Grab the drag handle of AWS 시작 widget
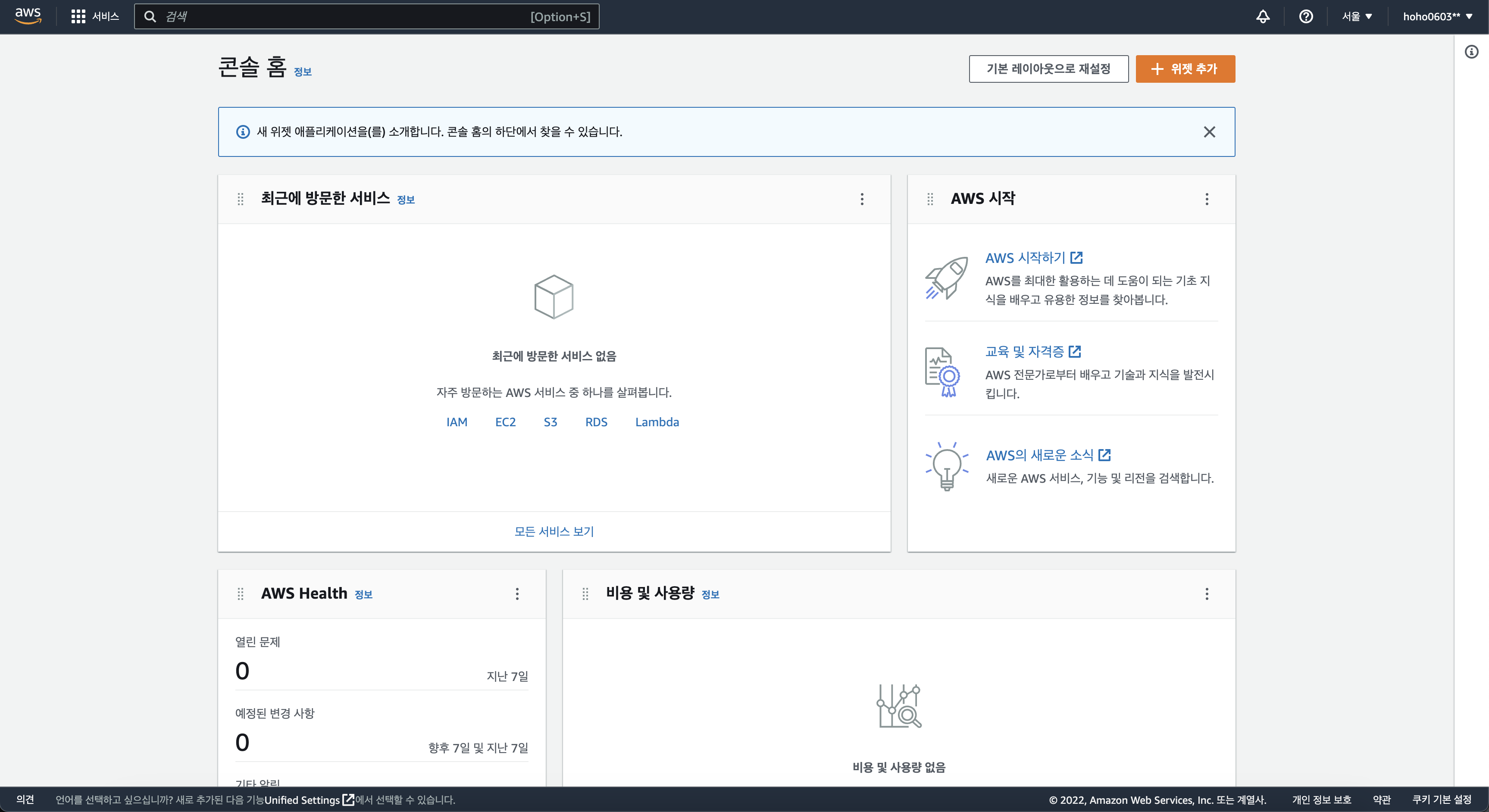 (930, 199)
